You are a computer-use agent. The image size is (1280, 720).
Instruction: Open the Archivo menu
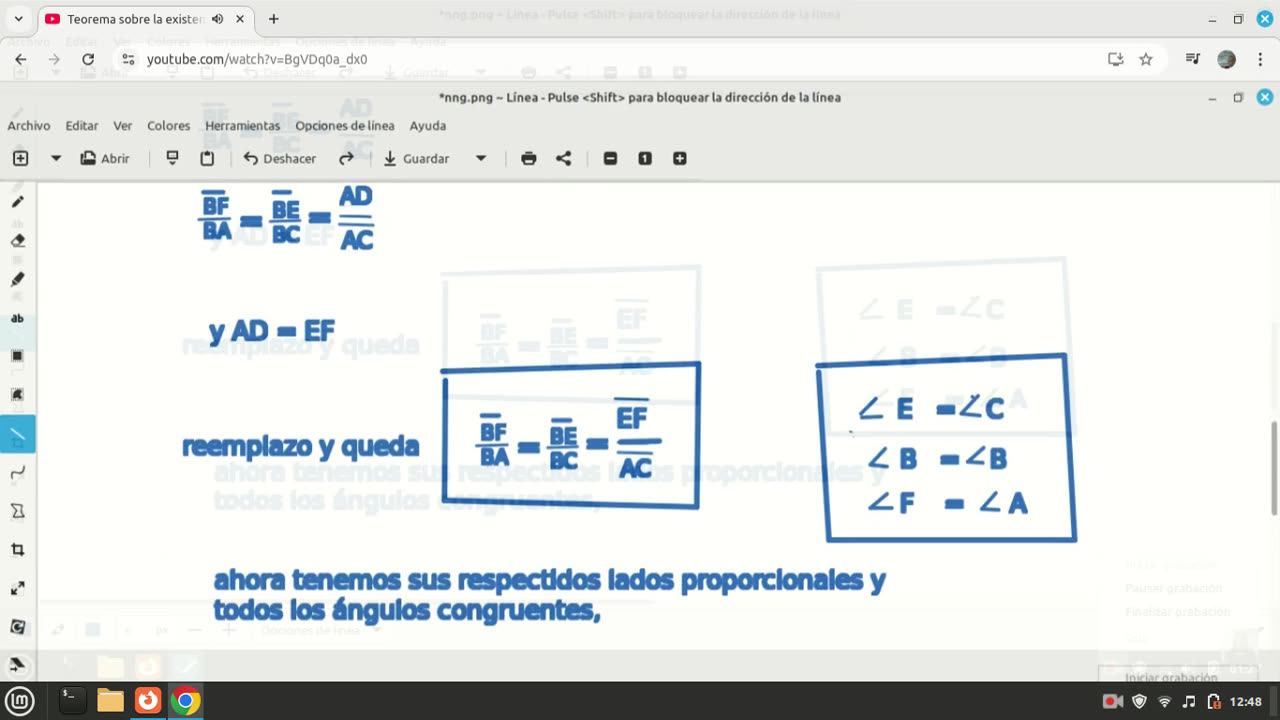pos(29,126)
